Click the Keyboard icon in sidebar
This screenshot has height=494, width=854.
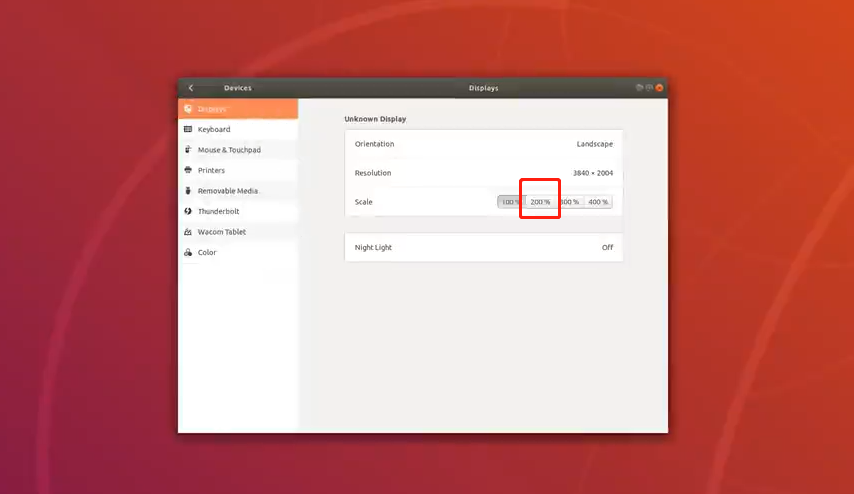tap(188, 129)
